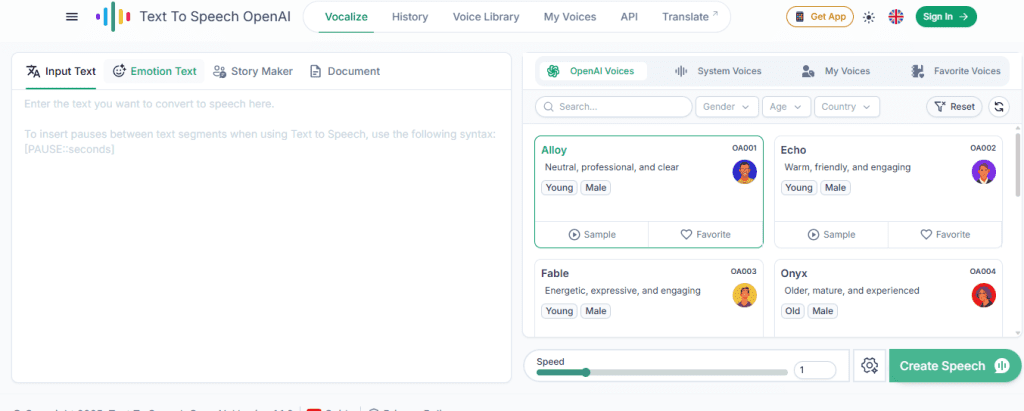Open My Voices tab in voice panel
Viewport: 1024px width, 411px height.
(x=836, y=71)
